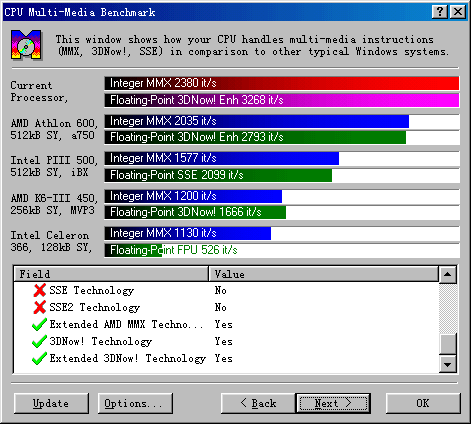Image resolution: width=471 pixels, height=424 pixels.
Task: Click the Celeron Integer MMX 1130 bar
Action: 188,233
